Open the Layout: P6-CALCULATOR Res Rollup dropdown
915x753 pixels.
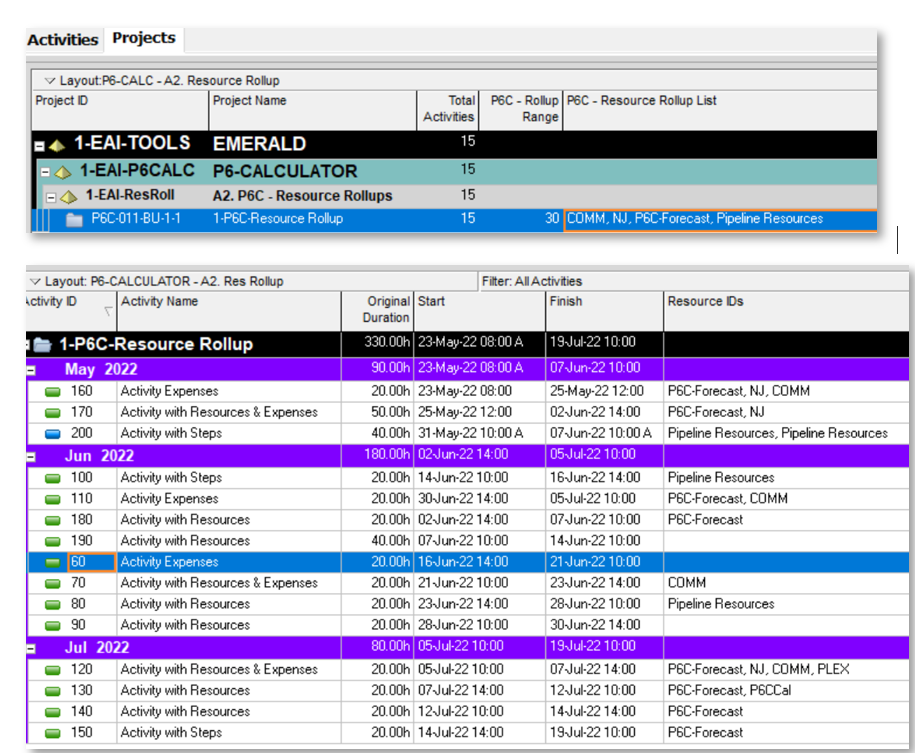click(35, 282)
